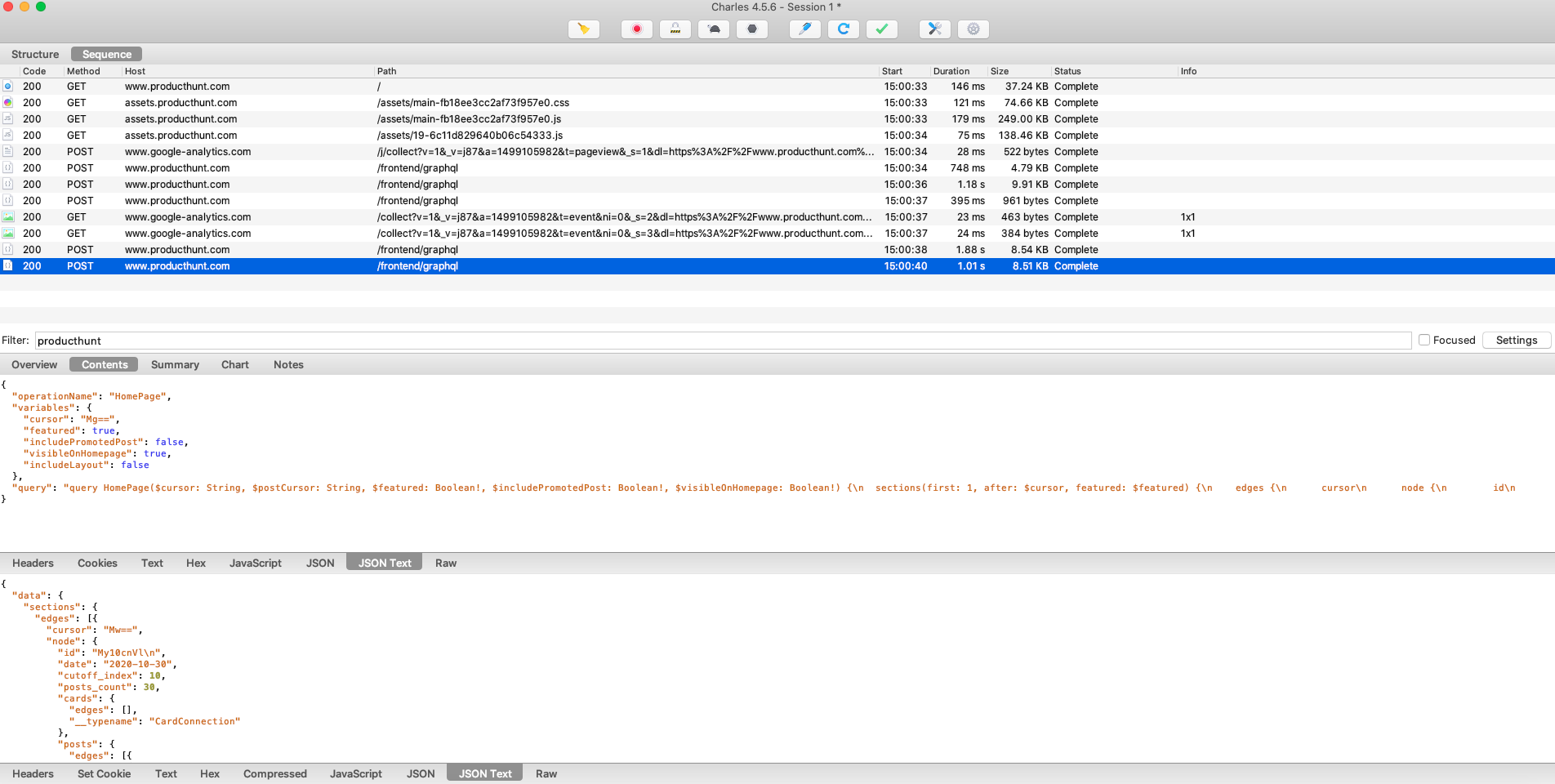The height and width of the screenshot is (784, 1555).
Task: Clear the current session with the broom icon
Action: [583, 29]
